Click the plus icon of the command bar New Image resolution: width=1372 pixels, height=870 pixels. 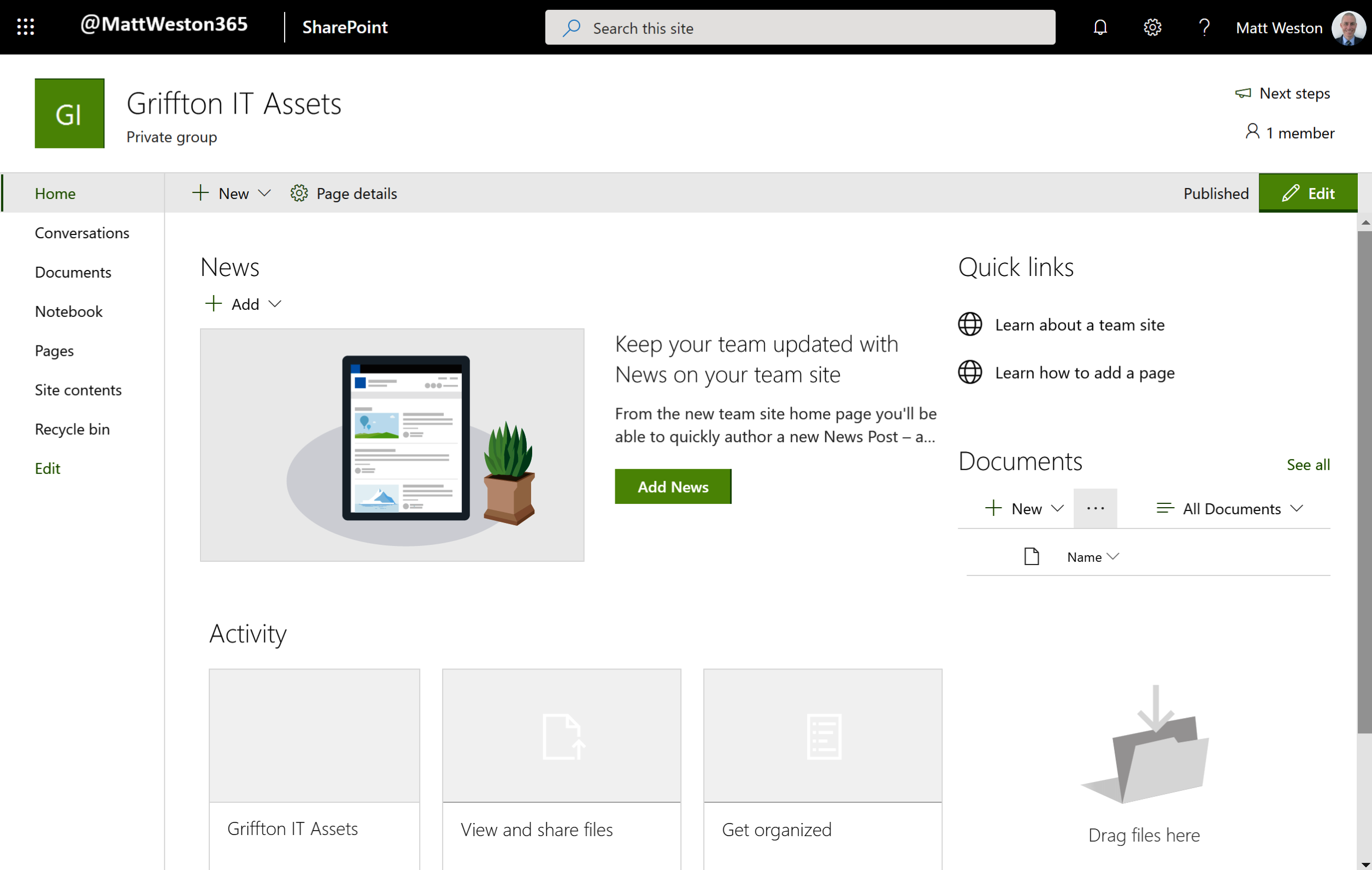tap(200, 192)
